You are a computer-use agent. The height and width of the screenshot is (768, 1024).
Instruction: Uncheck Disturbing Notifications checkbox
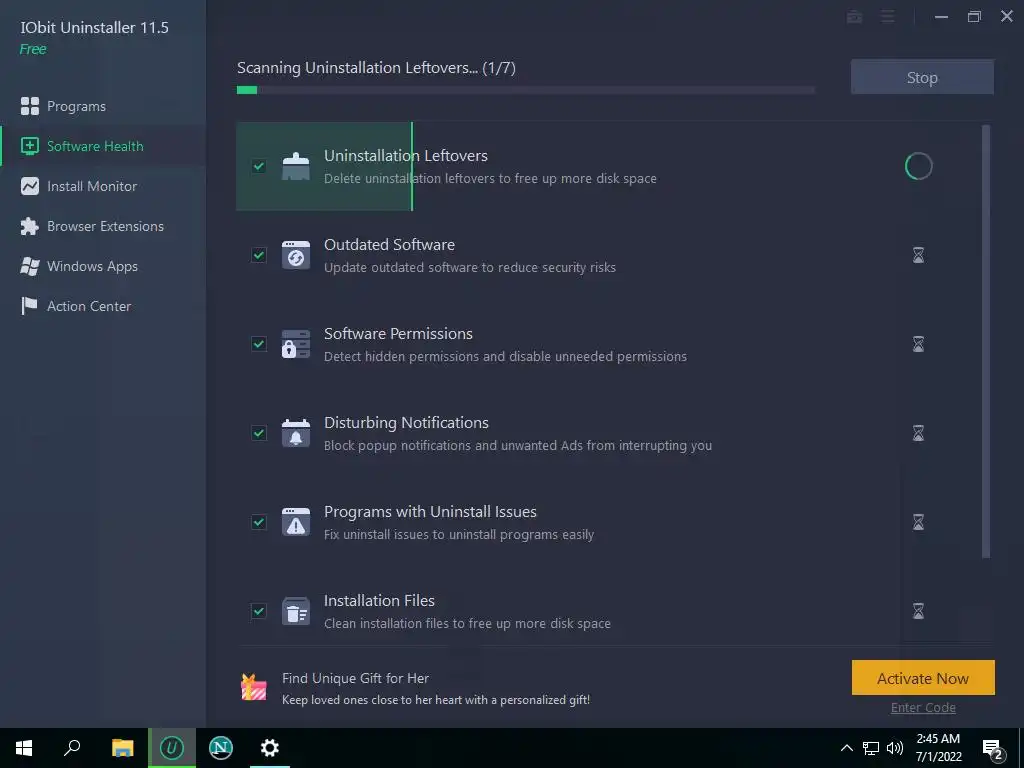click(x=259, y=433)
